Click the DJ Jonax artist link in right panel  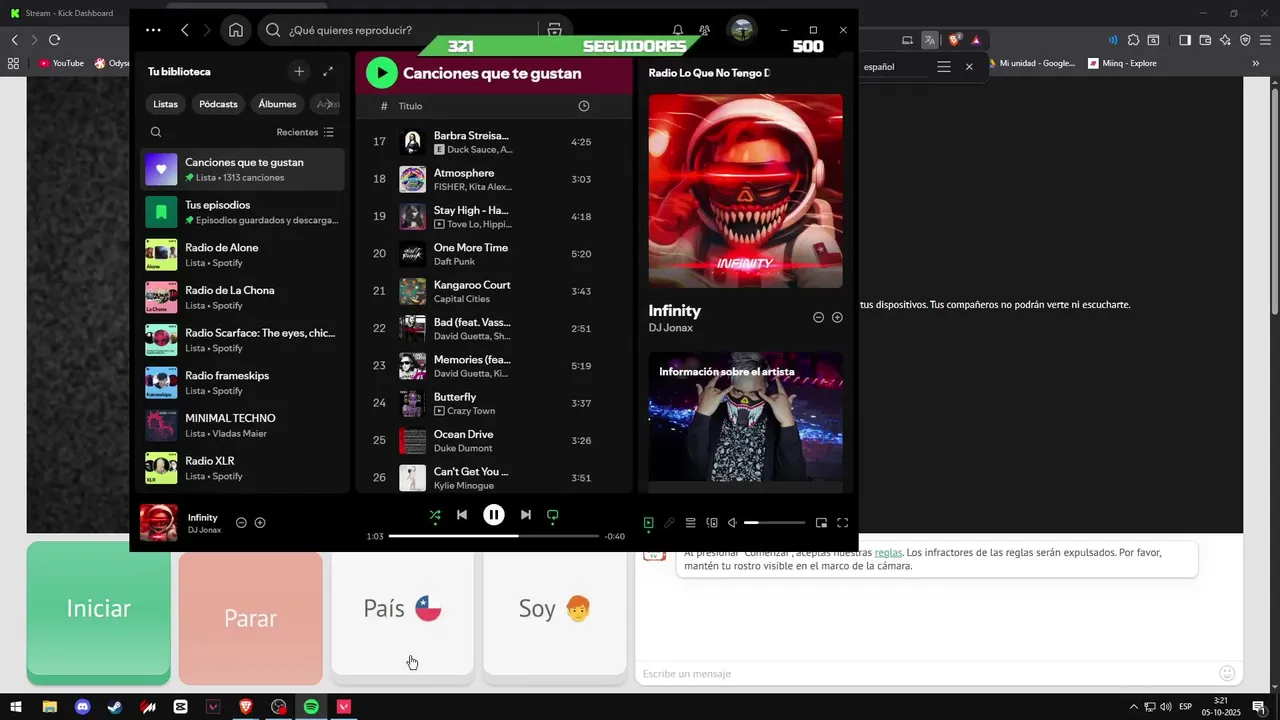pos(670,328)
